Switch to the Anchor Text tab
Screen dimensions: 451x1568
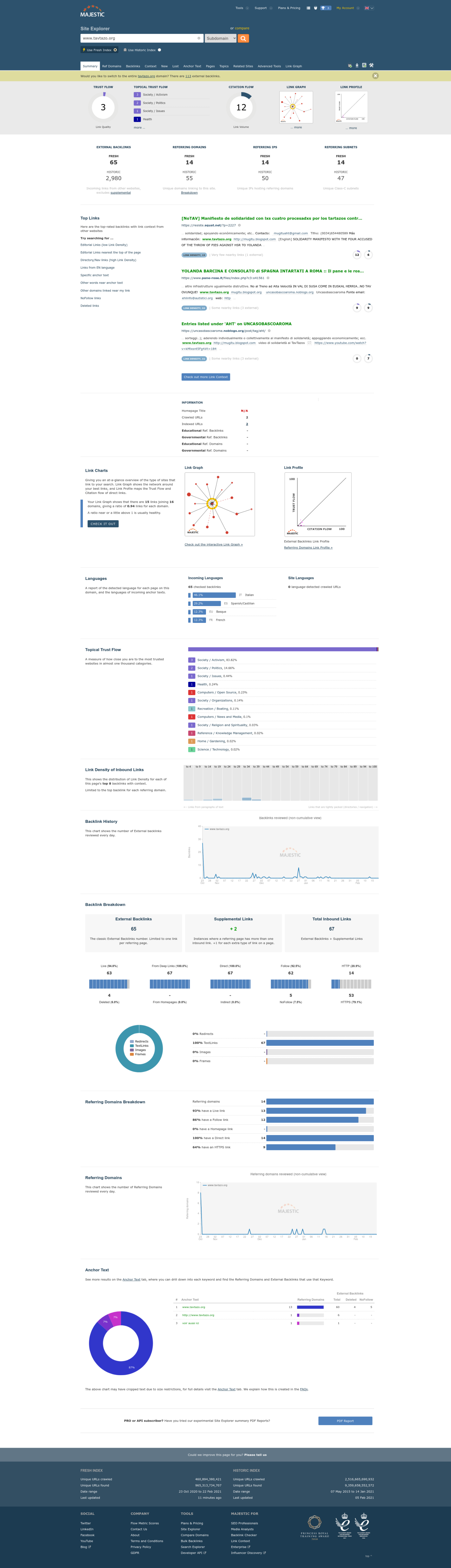[x=192, y=66]
